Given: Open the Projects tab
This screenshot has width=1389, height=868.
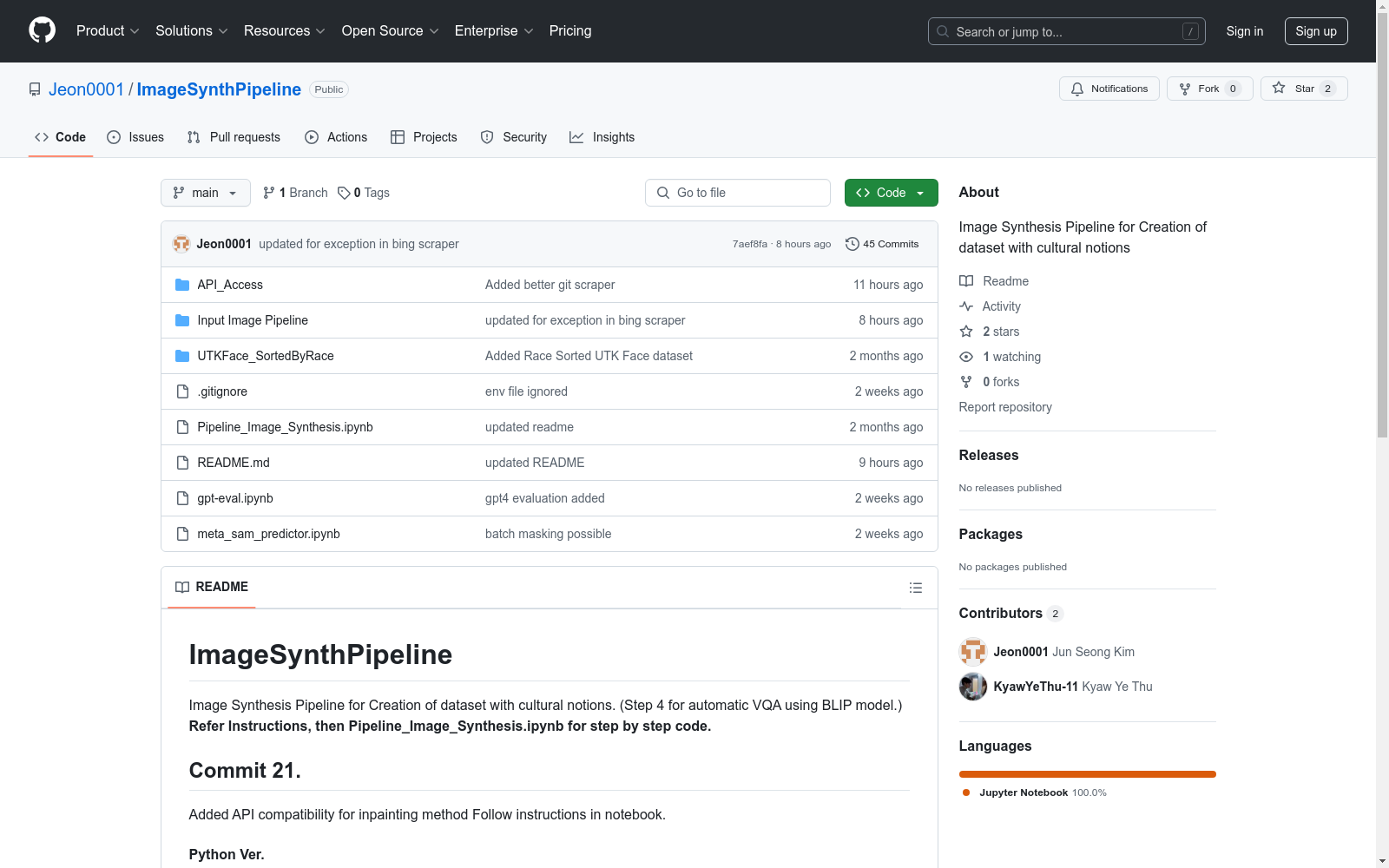Looking at the screenshot, I should click(x=424, y=137).
